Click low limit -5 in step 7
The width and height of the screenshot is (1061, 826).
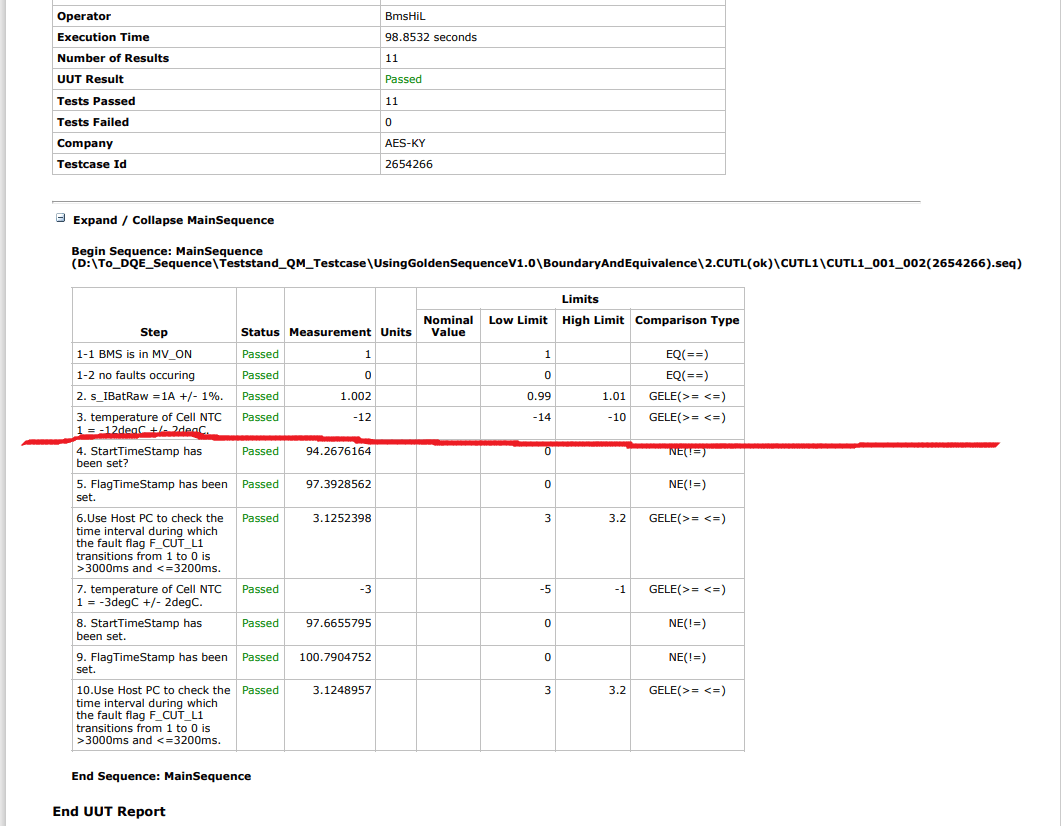coord(545,589)
